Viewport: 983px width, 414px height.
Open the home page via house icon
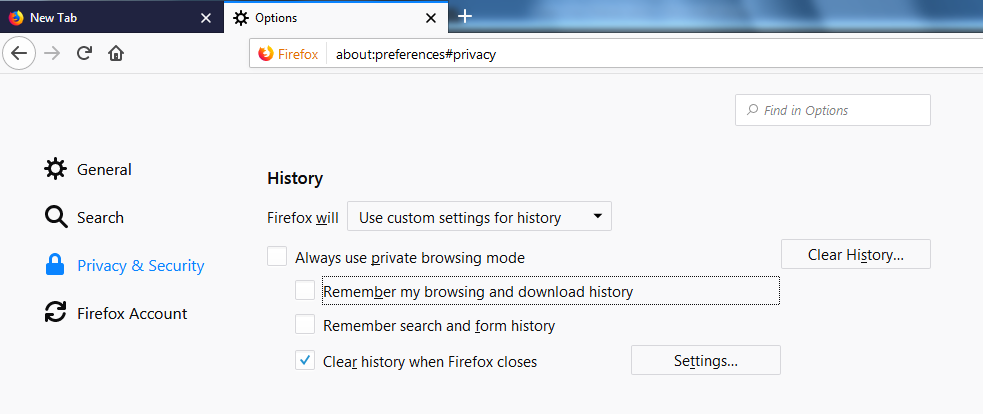point(116,53)
